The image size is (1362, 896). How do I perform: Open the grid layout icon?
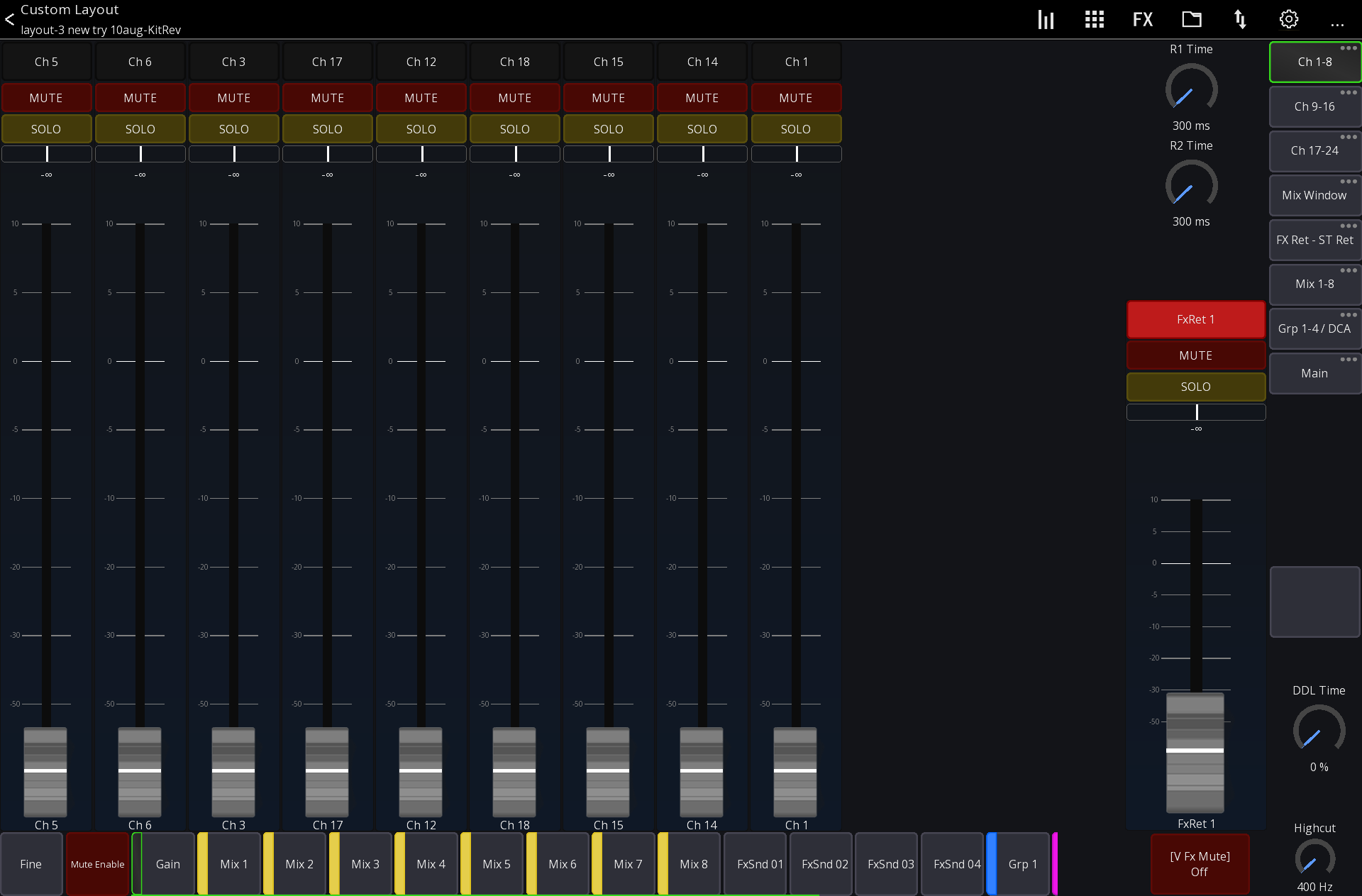pos(1095,19)
